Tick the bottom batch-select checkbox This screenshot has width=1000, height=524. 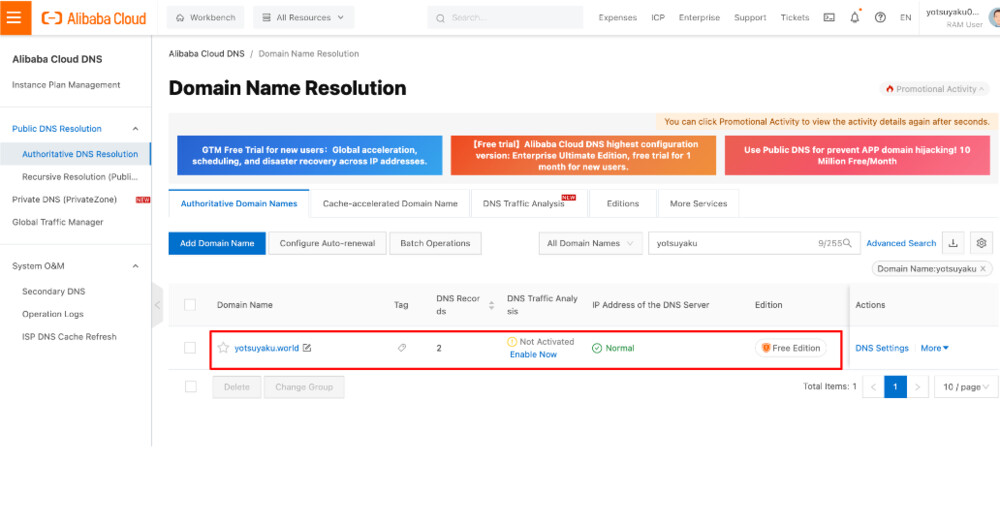[x=190, y=386]
